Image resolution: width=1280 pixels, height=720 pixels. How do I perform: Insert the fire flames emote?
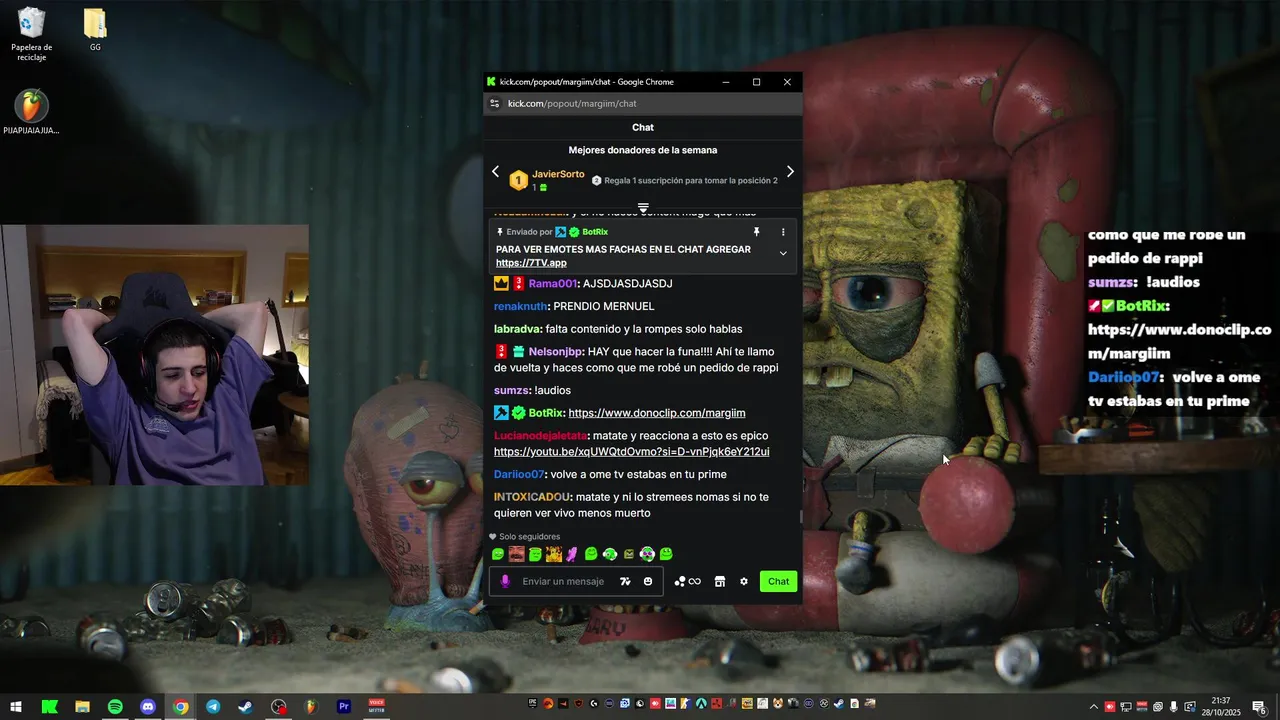(x=553, y=554)
